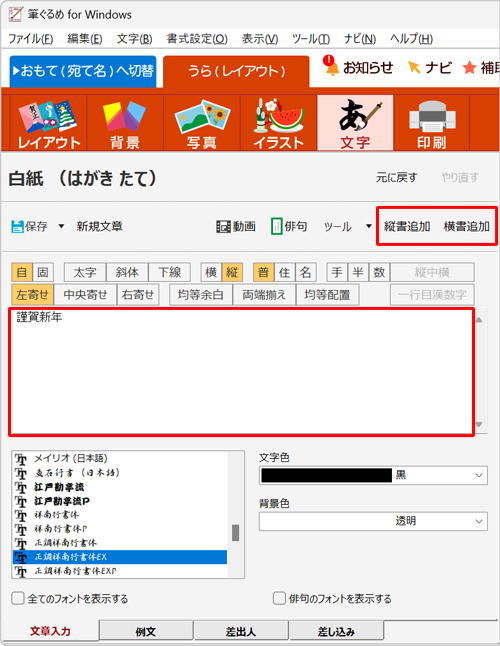Select 名 name text type
The image size is (500, 646).
pyautogui.click(x=306, y=272)
